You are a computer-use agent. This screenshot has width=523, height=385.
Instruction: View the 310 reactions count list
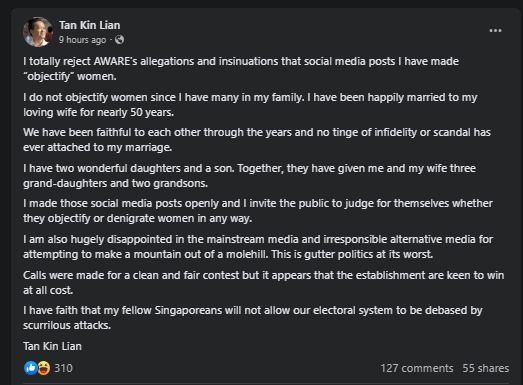point(63,368)
